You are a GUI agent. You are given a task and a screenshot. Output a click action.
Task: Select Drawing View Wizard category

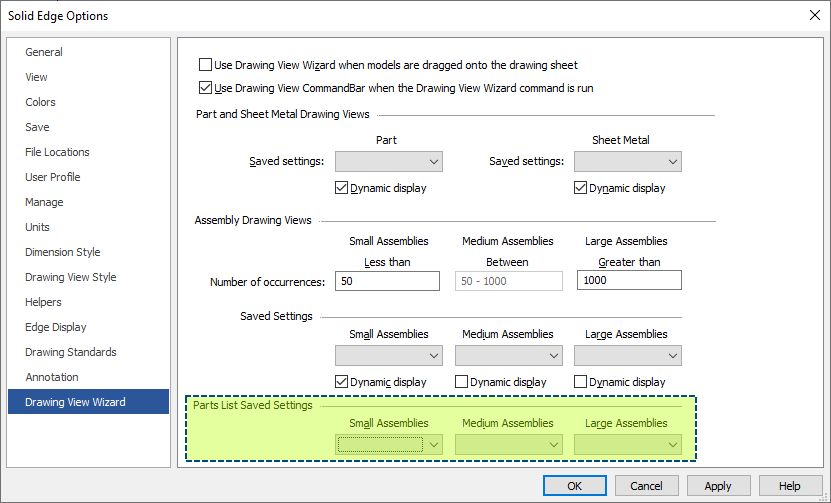click(x=89, y=402)
